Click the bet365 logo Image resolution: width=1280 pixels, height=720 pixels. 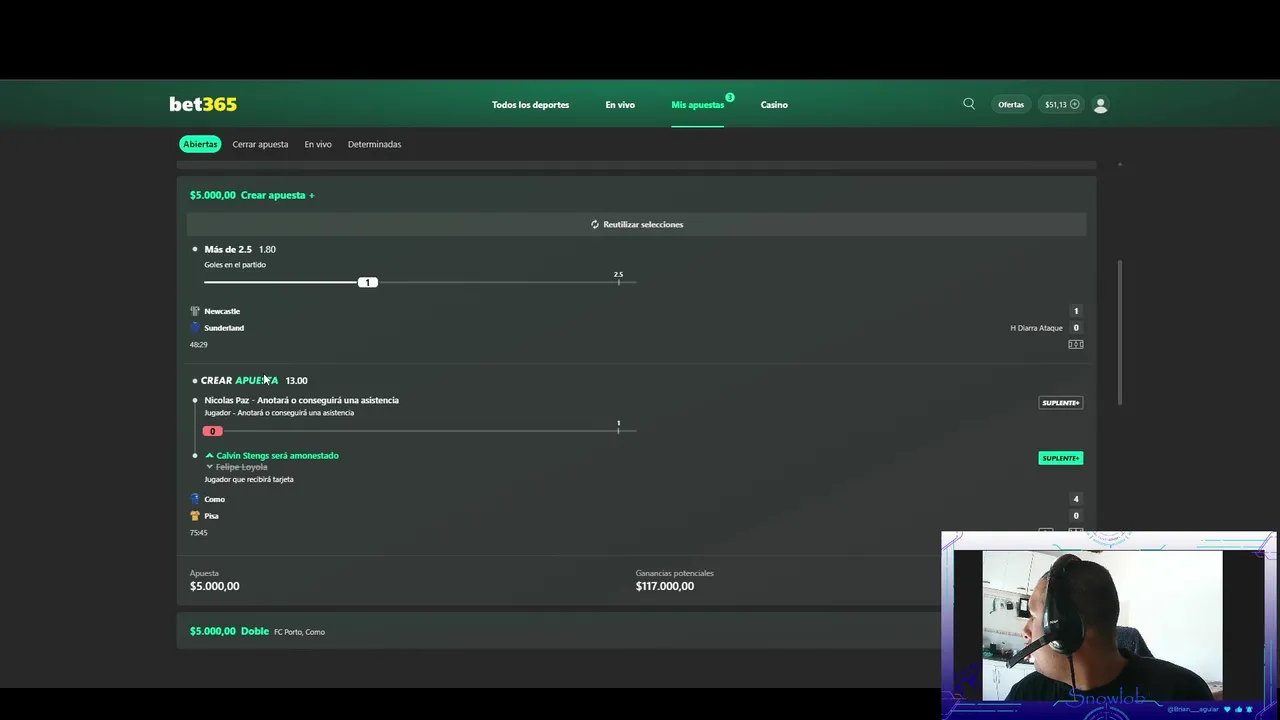pyautogui.click(x=203, y=104)
